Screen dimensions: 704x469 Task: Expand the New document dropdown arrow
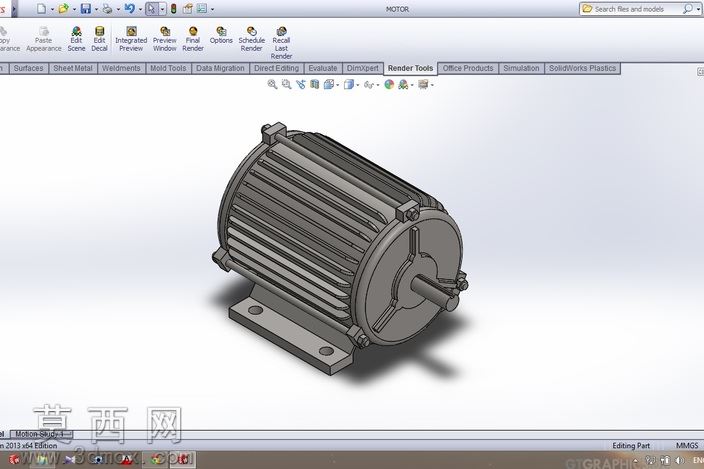point(53,9)
